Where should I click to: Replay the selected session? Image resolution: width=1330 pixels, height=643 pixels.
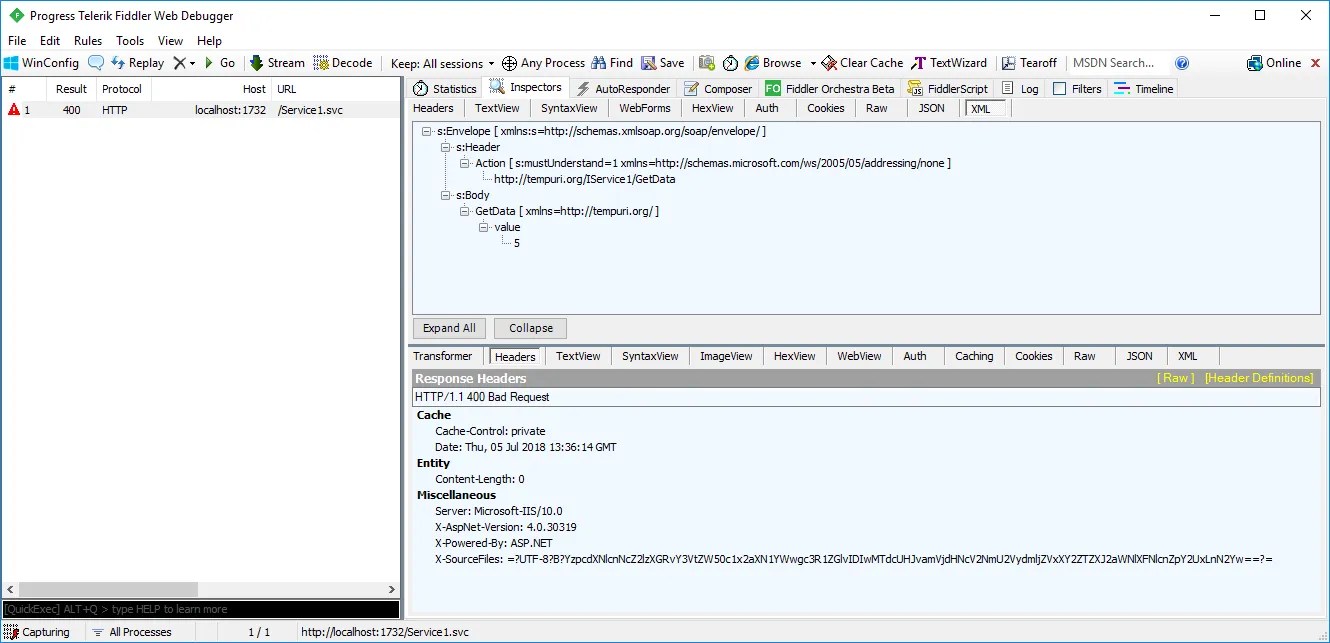point(137,63)
